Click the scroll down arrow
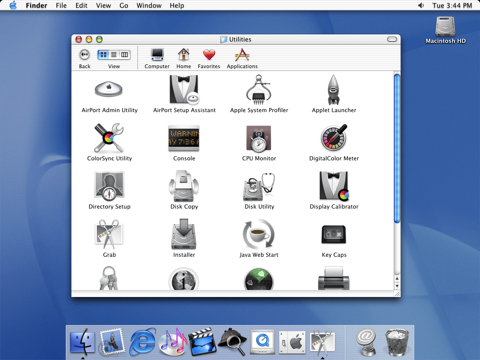The width and height of the screenshot is (480, 360). point(397,286)
